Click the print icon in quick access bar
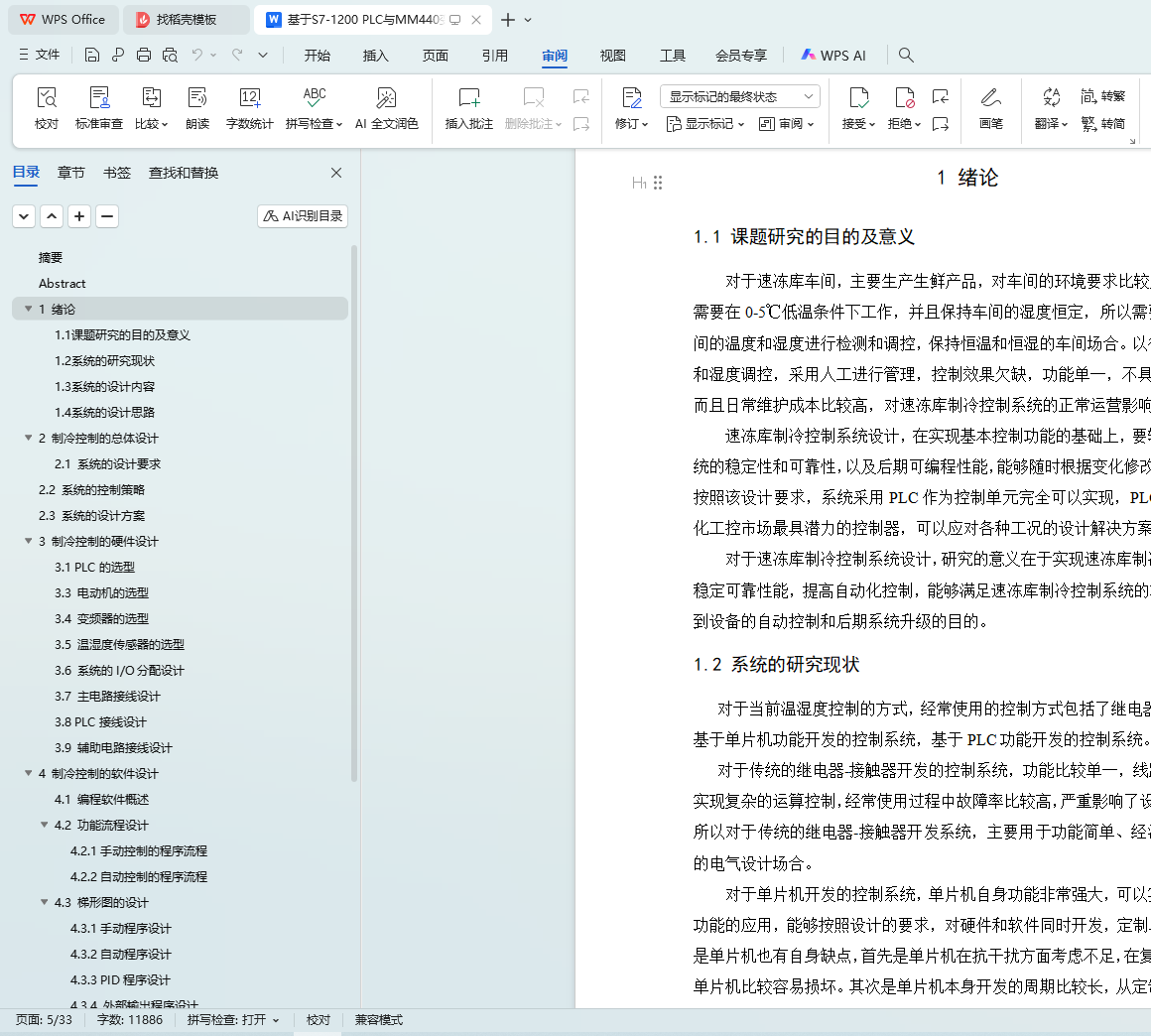 coord(144,55)
